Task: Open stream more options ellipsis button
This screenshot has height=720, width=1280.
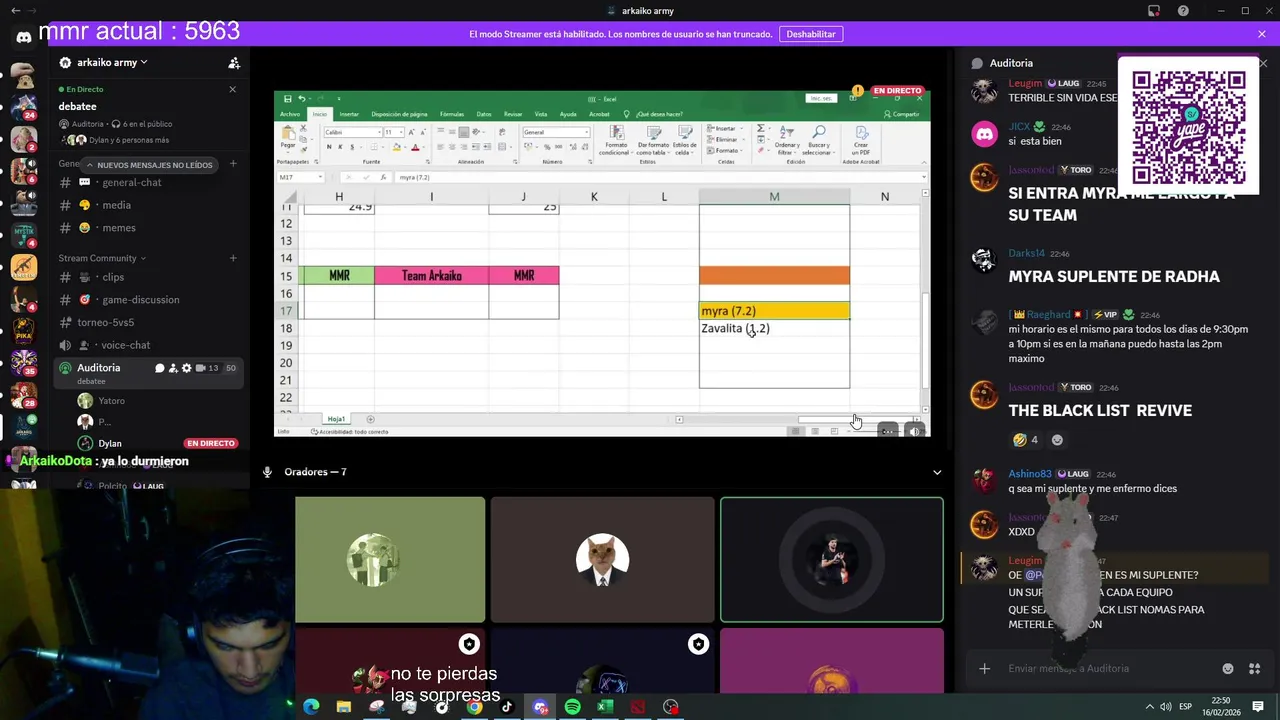Action: pos(888,431)
